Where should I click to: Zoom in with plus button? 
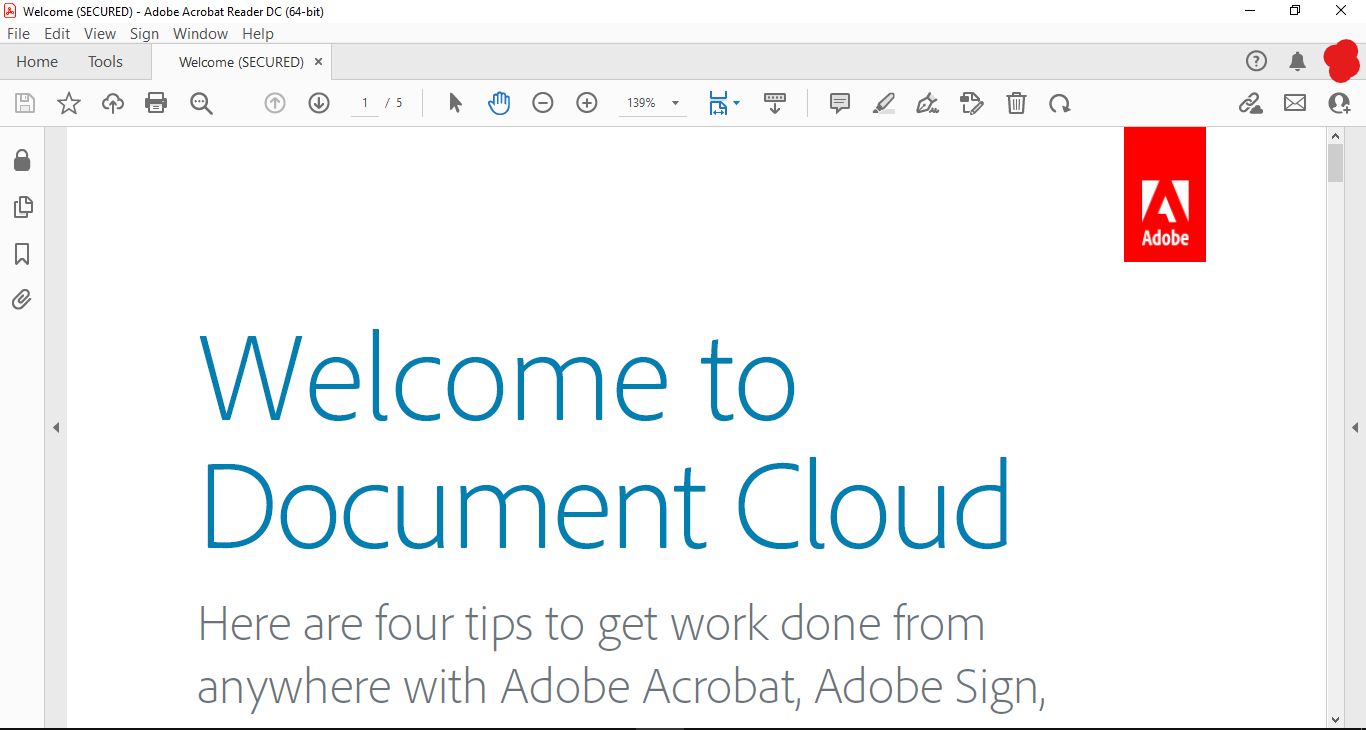pos(587,103)
